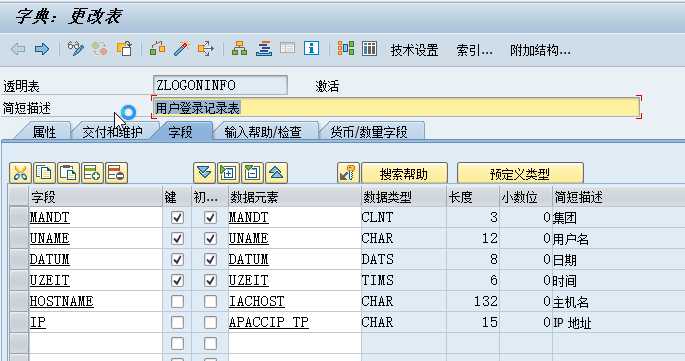Click the active/inactive version icon

click(x=100, y=49)
